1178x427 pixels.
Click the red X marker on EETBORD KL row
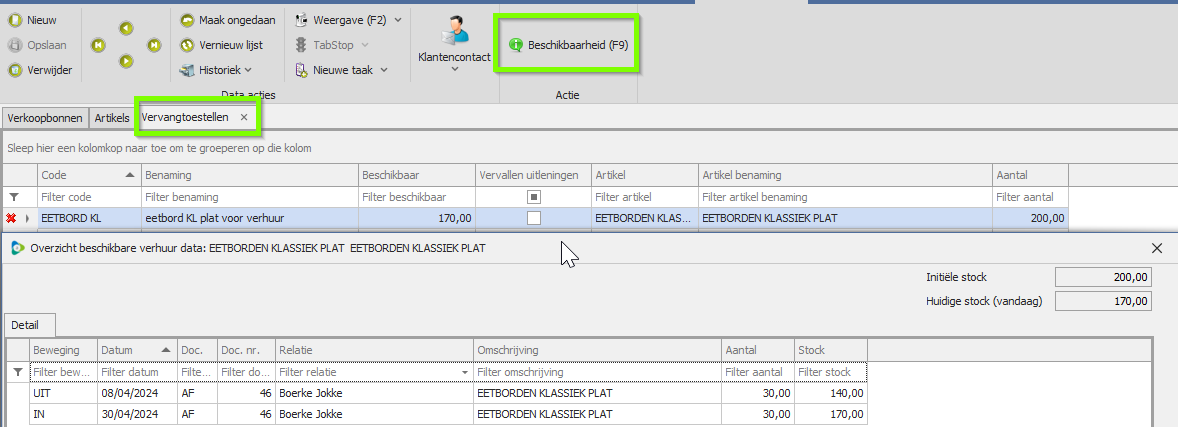11,218
